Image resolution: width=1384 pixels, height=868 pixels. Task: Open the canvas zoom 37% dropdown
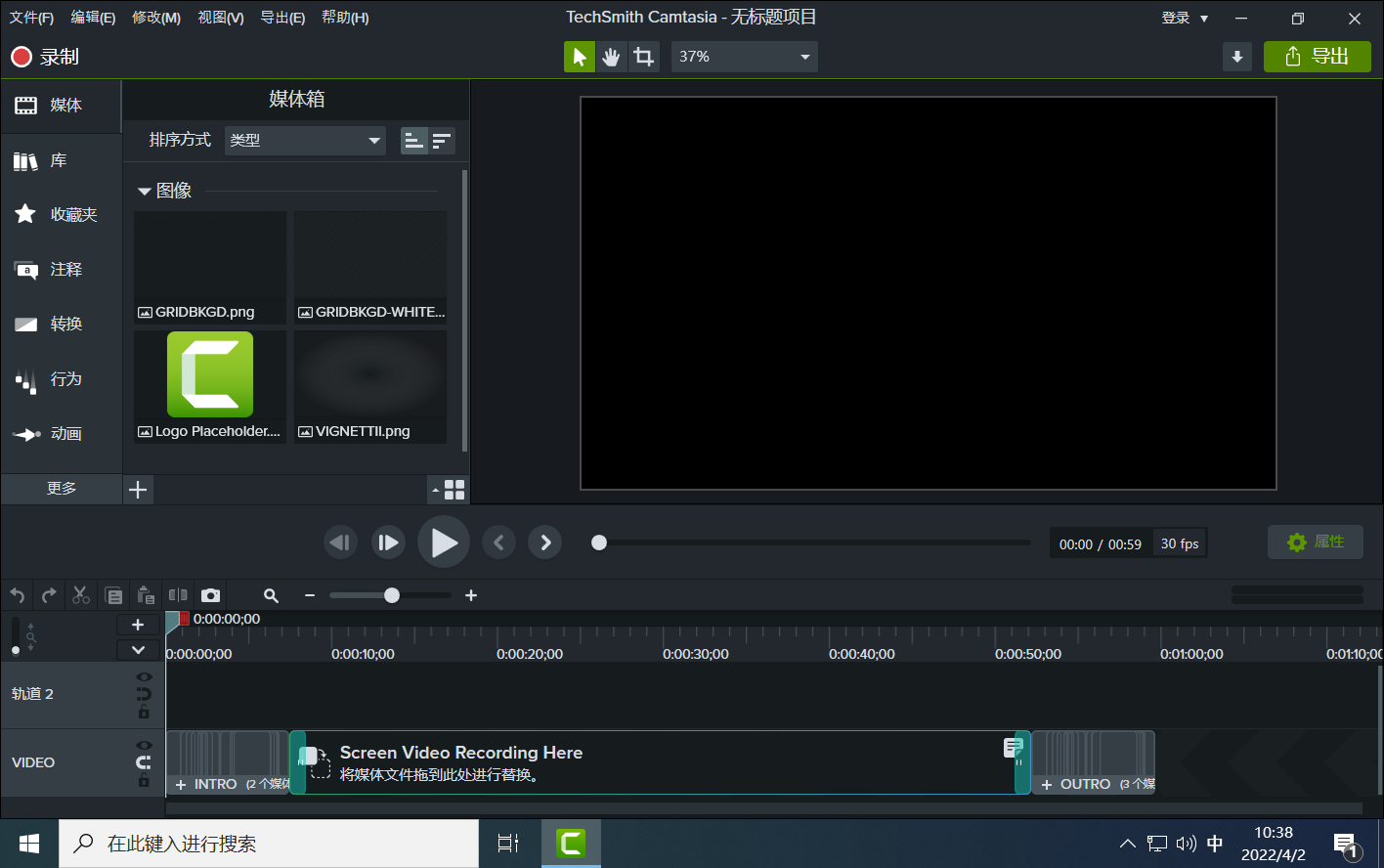coord(744,57)
